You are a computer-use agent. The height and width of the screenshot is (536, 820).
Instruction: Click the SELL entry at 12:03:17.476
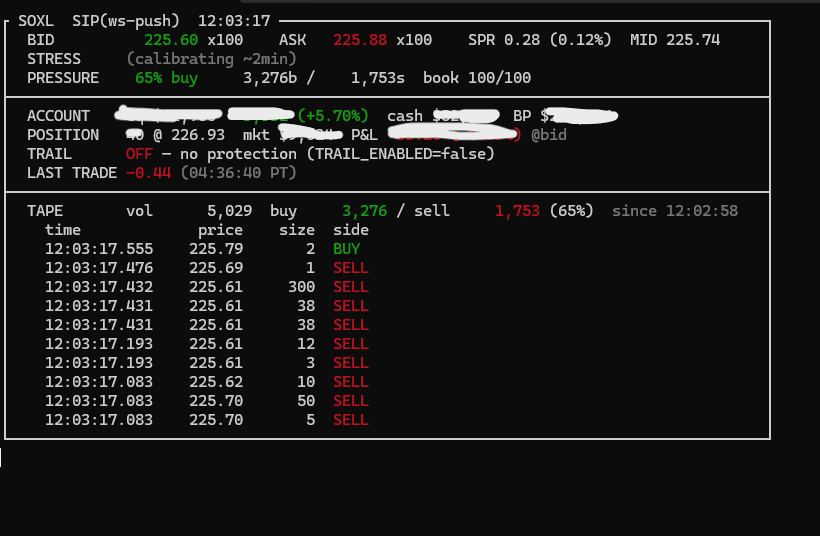[x=351, y=268]
